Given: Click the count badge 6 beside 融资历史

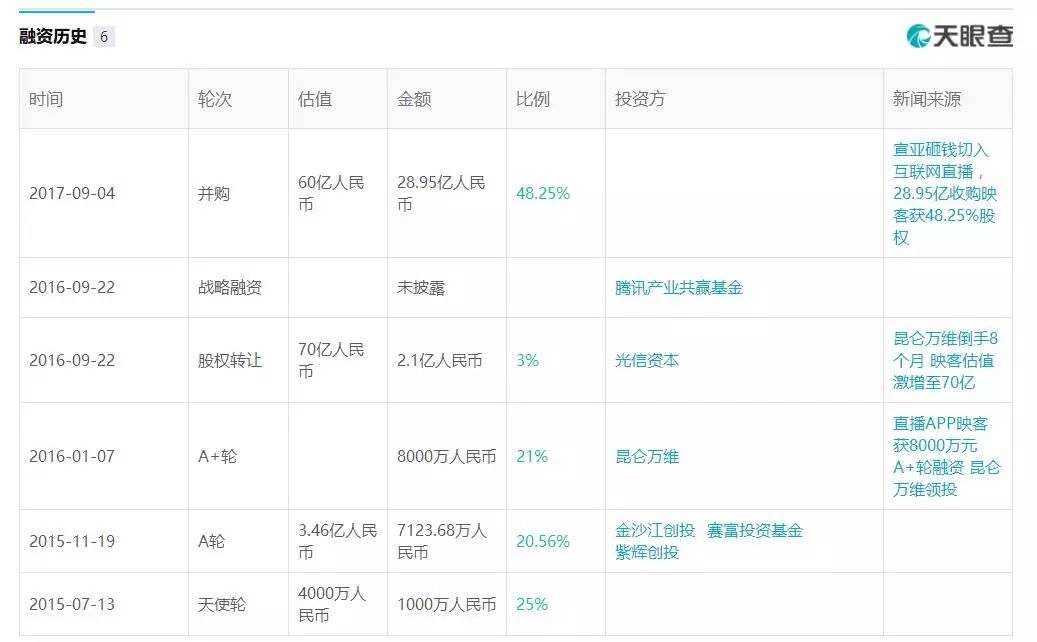Looking at the screenshot, I should click(x=104, y=36).
